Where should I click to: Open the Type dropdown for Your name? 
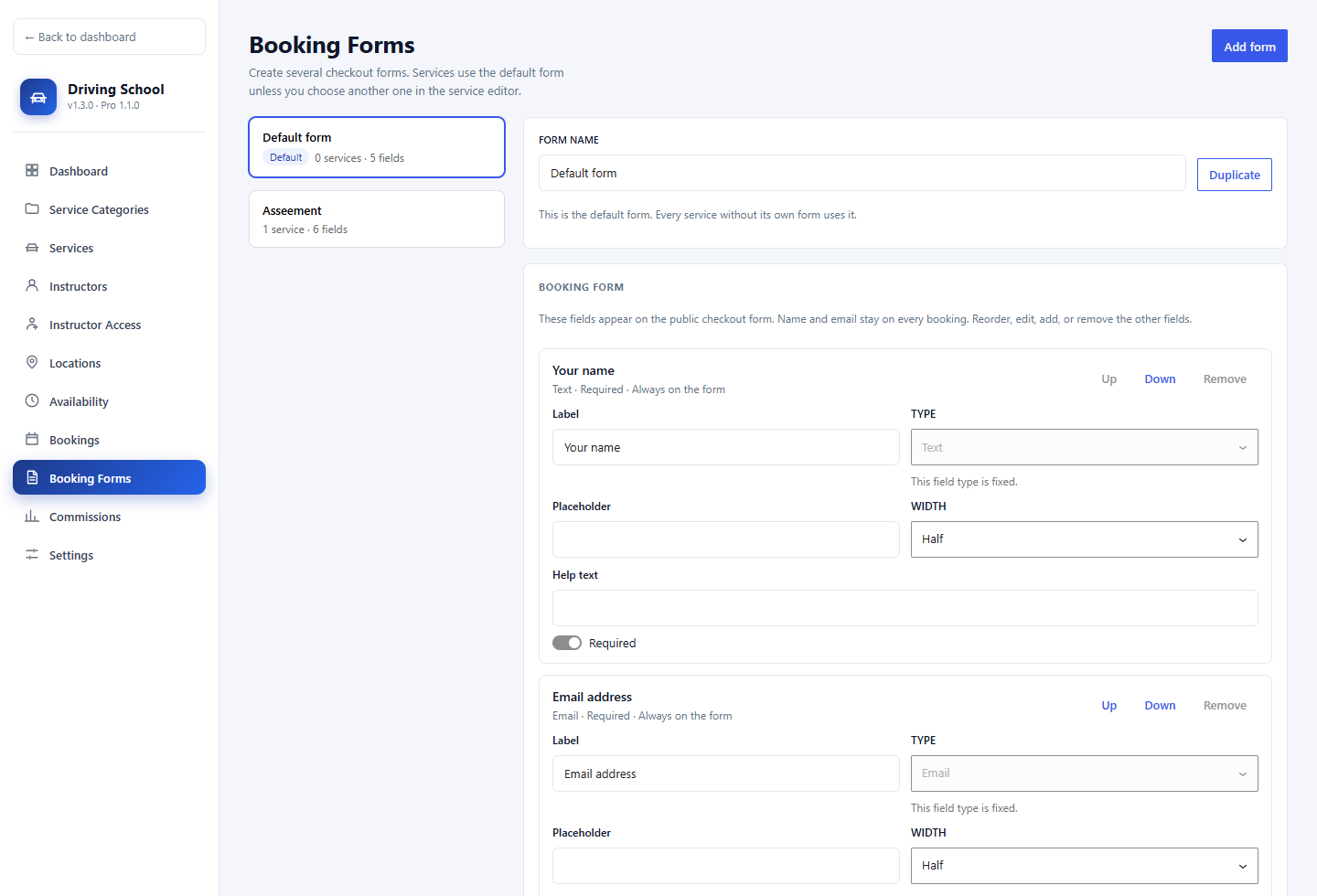point(1084,447)
